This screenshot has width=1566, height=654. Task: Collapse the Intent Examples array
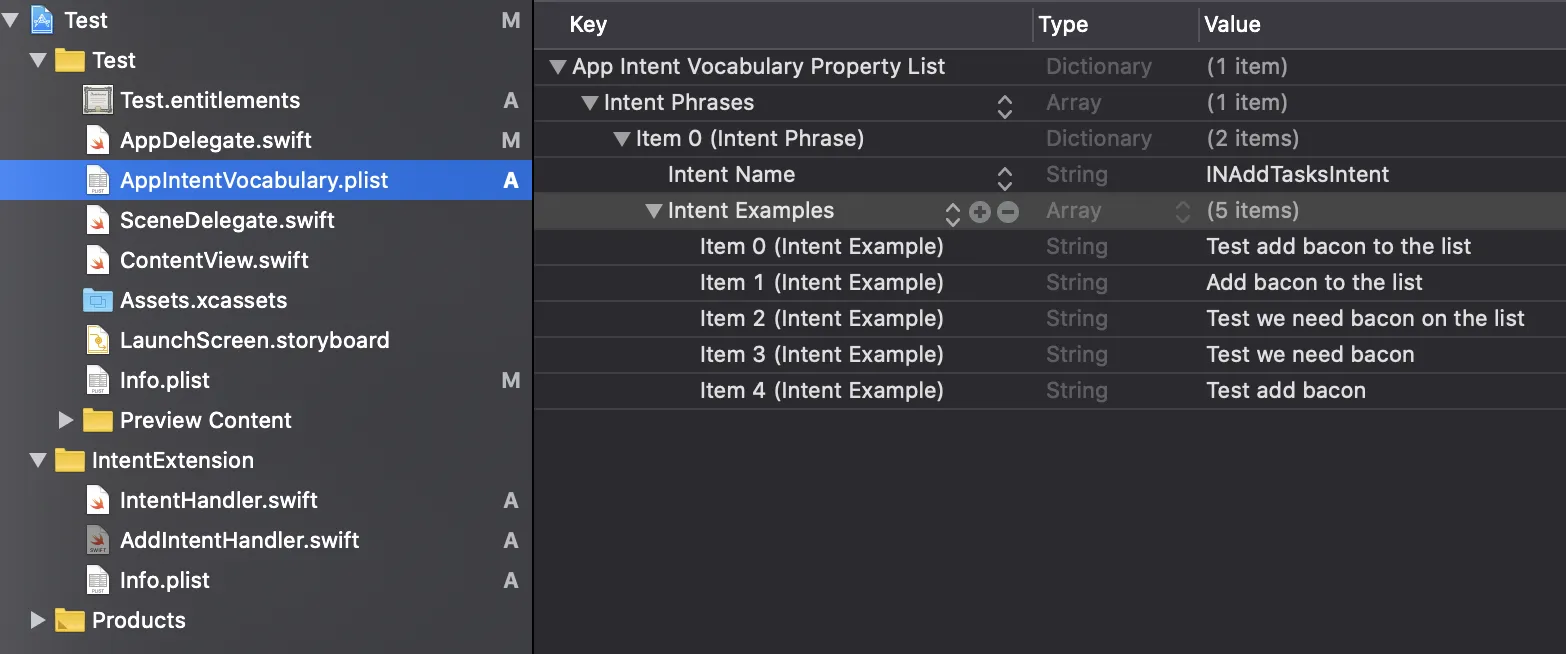pyautogui.click(x=654, y=211)
